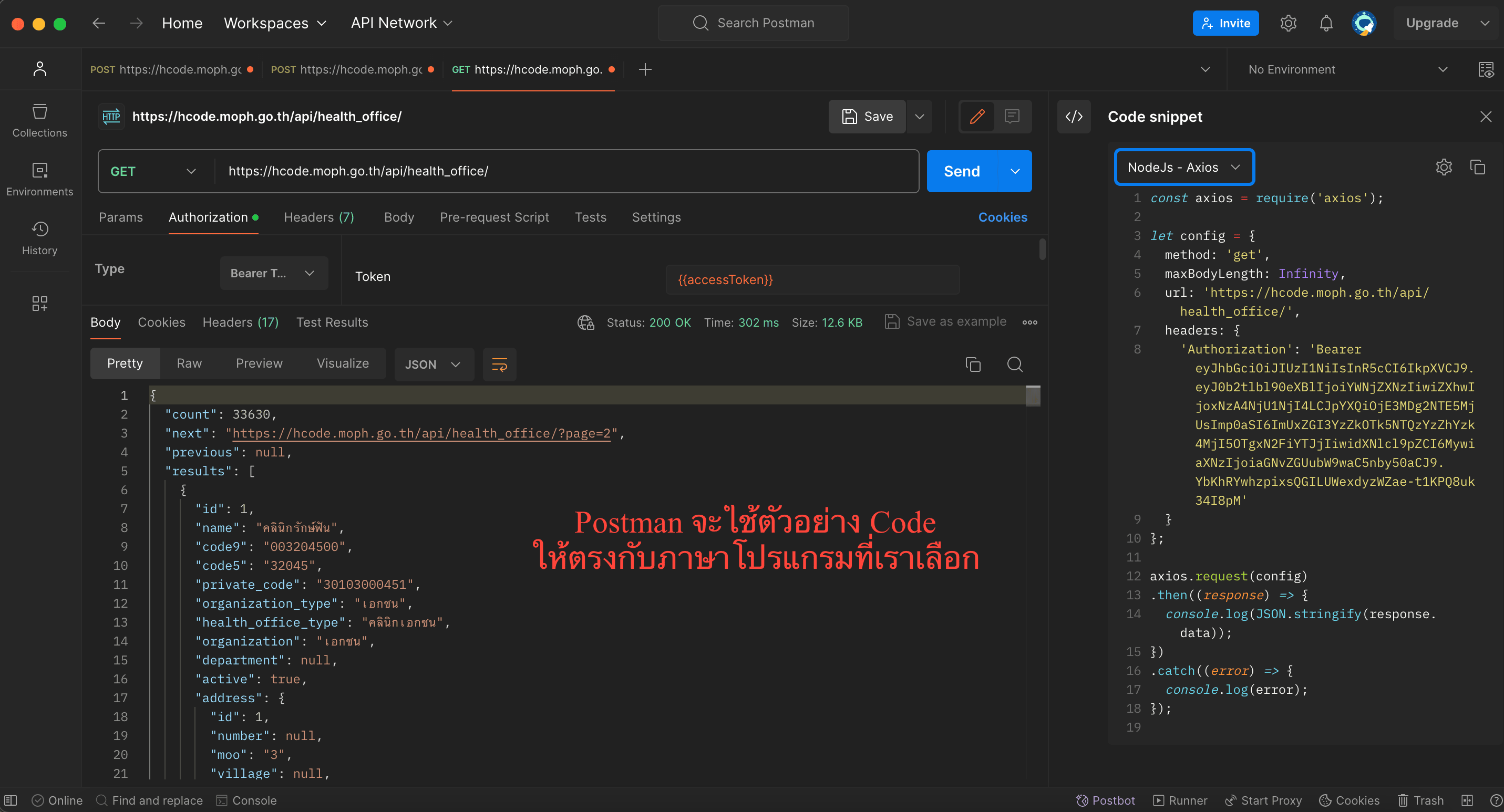This screenshot has width=1504, height=812.
Task: Toggle response line wrapping
Action: 499,365
